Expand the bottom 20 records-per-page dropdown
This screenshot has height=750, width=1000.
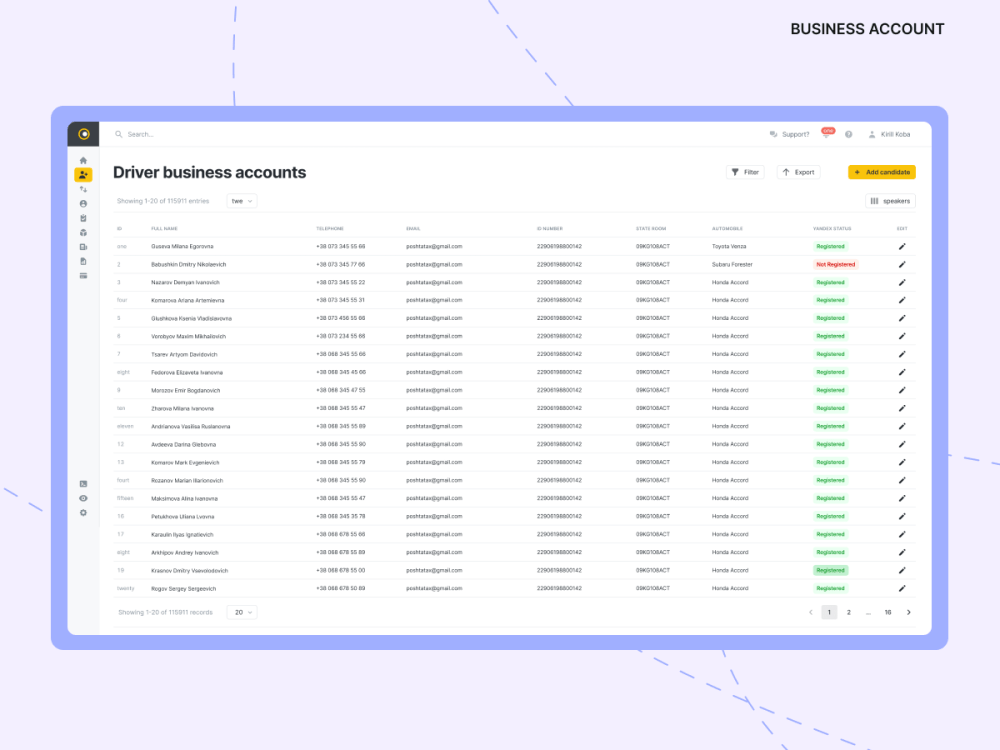click(242, 612)
